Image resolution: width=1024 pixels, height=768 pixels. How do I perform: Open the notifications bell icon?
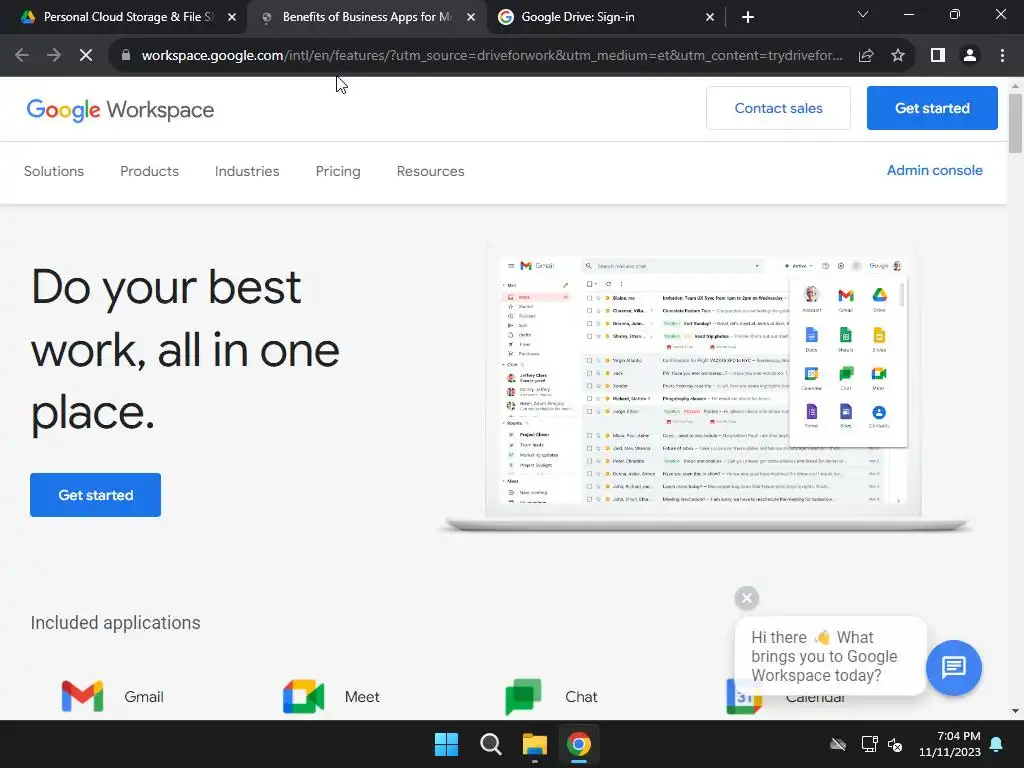[997, 744]
